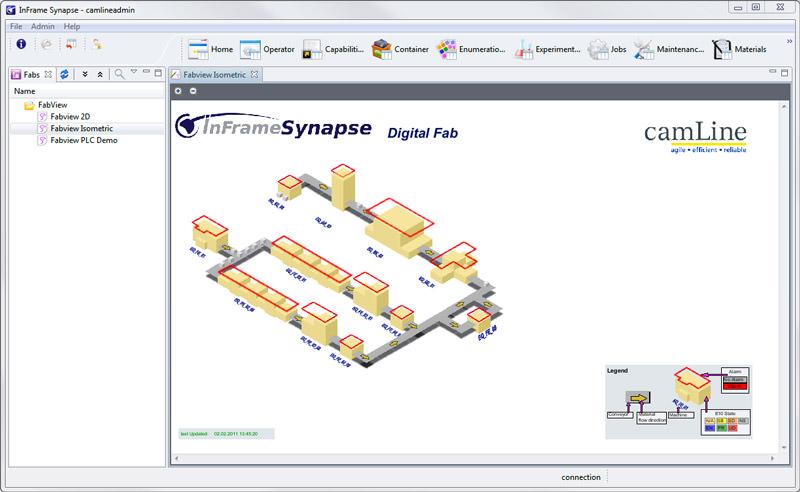This screenshot has width=800, height=492.
Task: Collapse all items in Fabs tree
Action: (x=100, y=75)
